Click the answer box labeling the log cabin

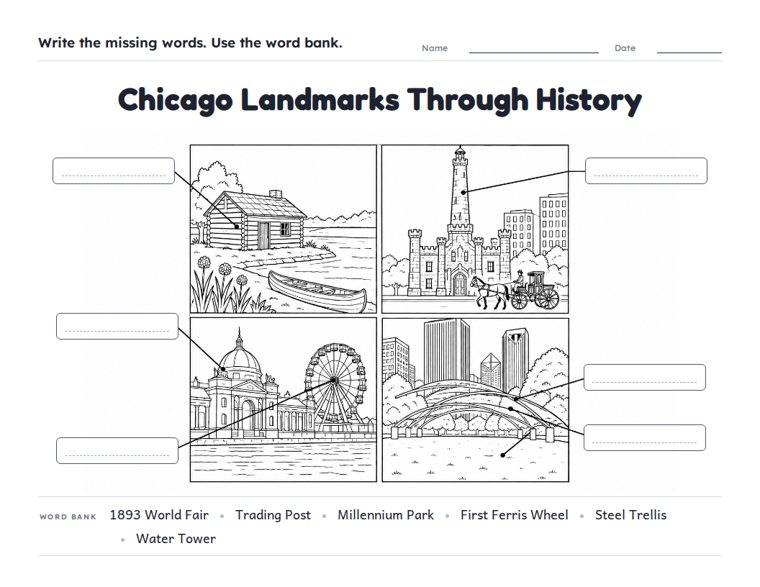113,171
